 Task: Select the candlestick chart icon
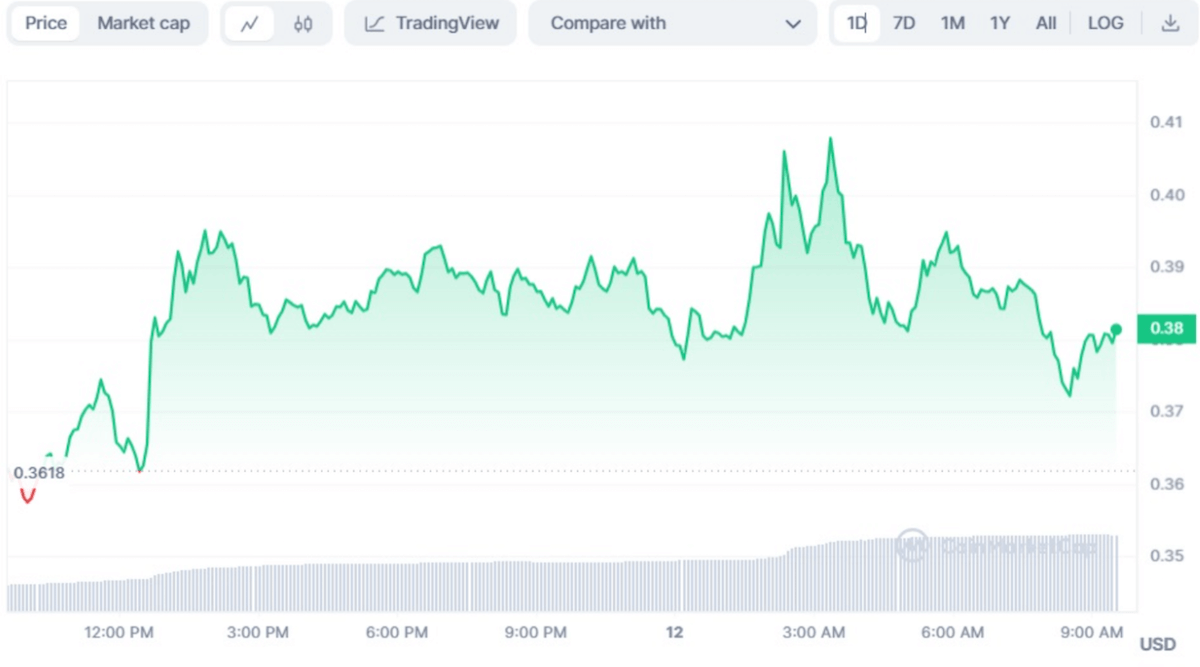pyautogui.click(x=303, y=23)
